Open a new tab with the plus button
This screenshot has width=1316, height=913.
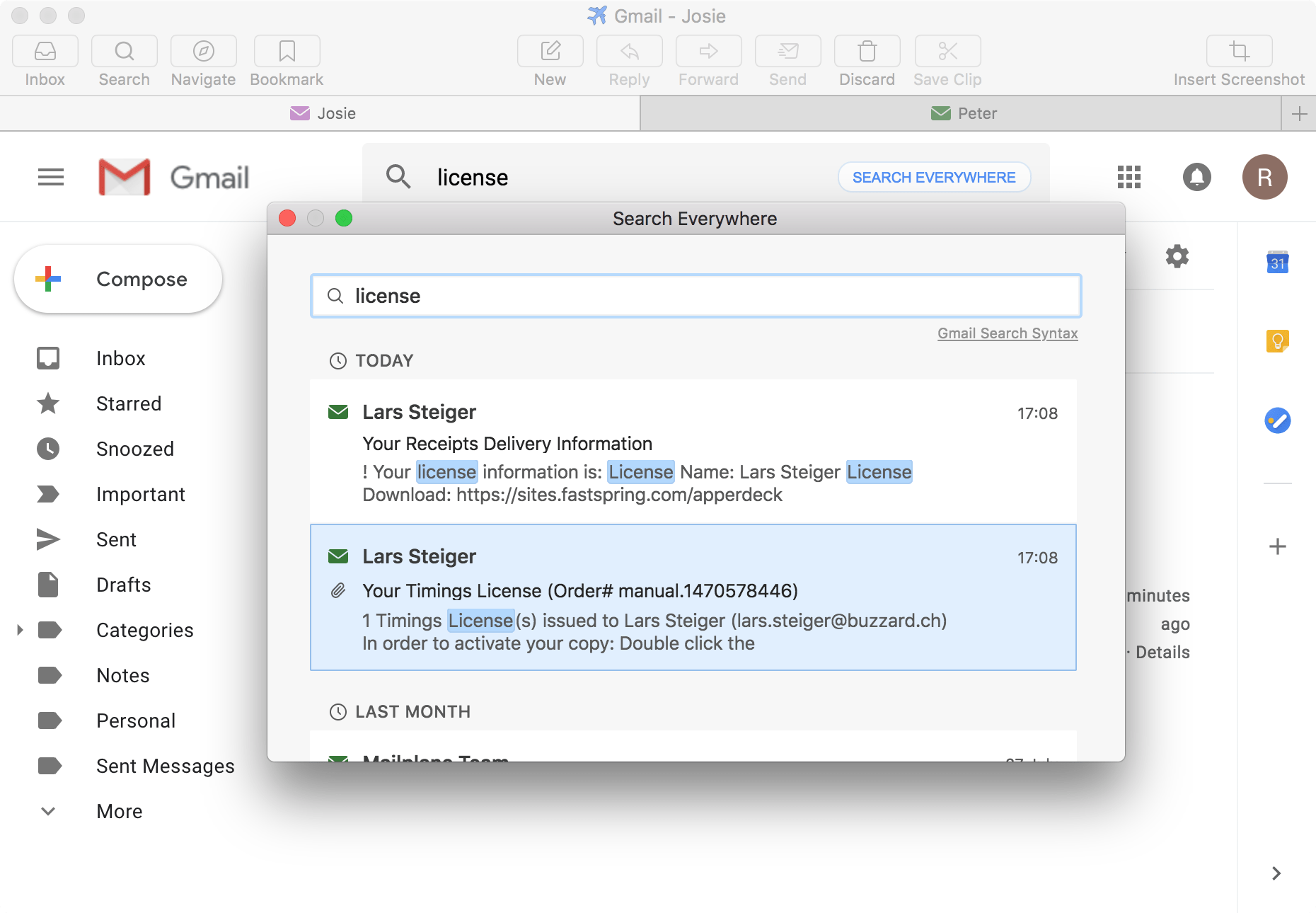coord(1300,113)
